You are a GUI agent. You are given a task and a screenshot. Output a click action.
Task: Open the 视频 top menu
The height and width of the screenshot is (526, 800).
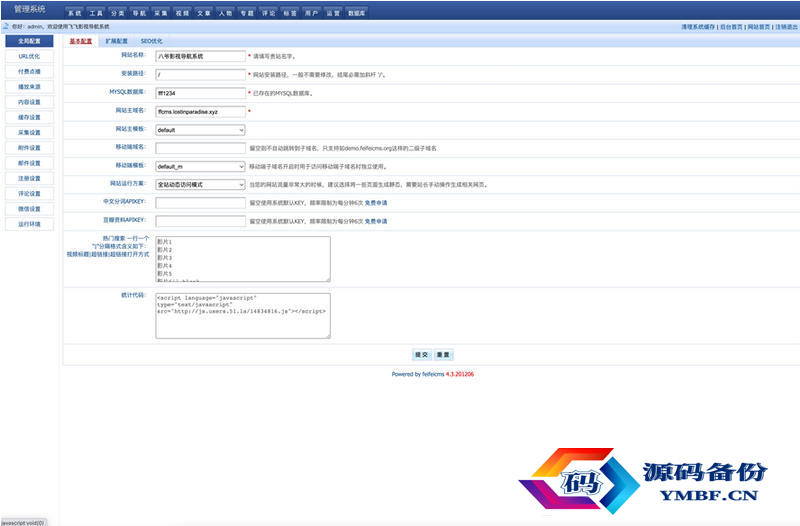click(182, 13)
